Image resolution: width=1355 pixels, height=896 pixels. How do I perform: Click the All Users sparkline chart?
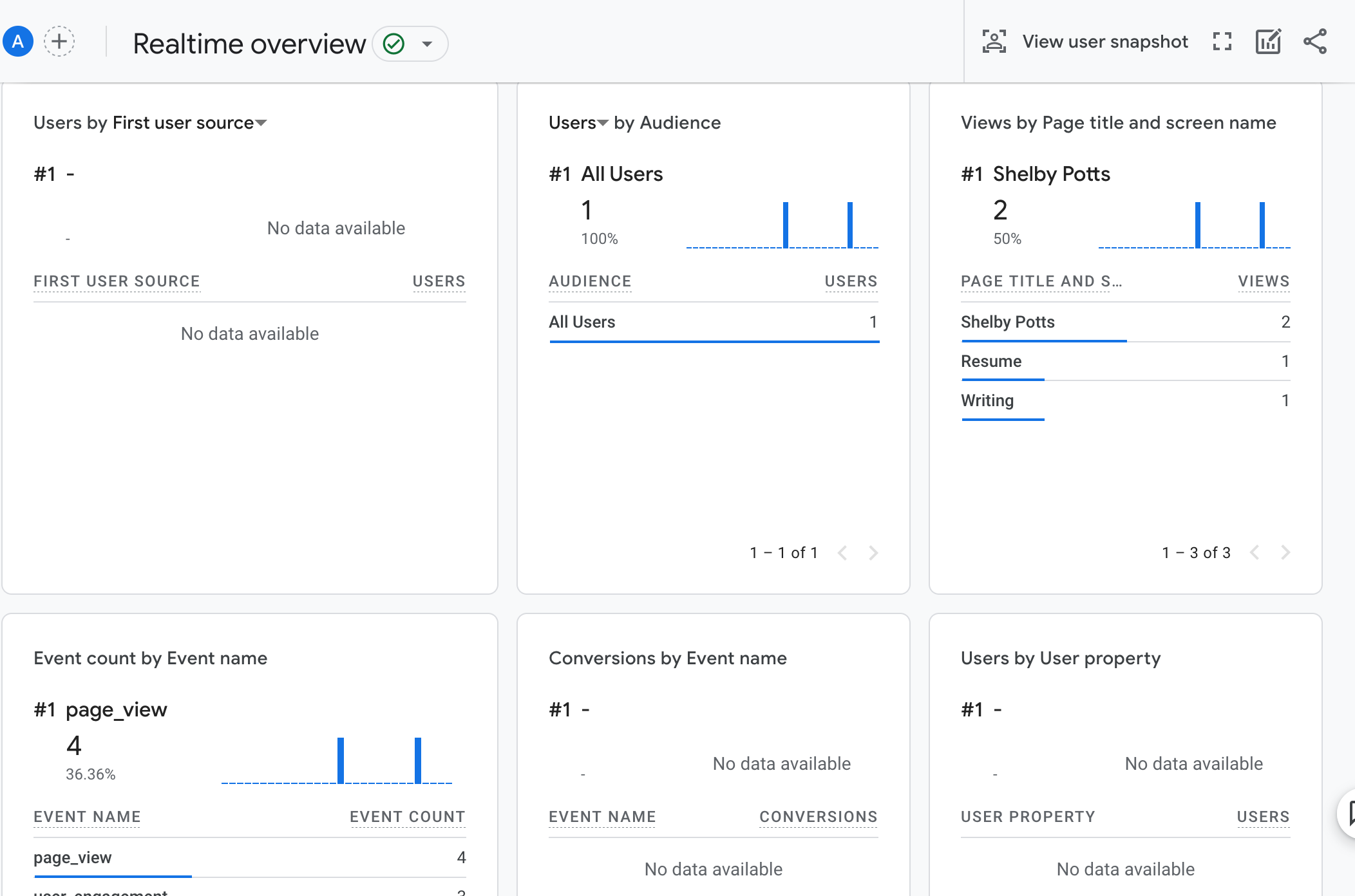tap(782, 225)
